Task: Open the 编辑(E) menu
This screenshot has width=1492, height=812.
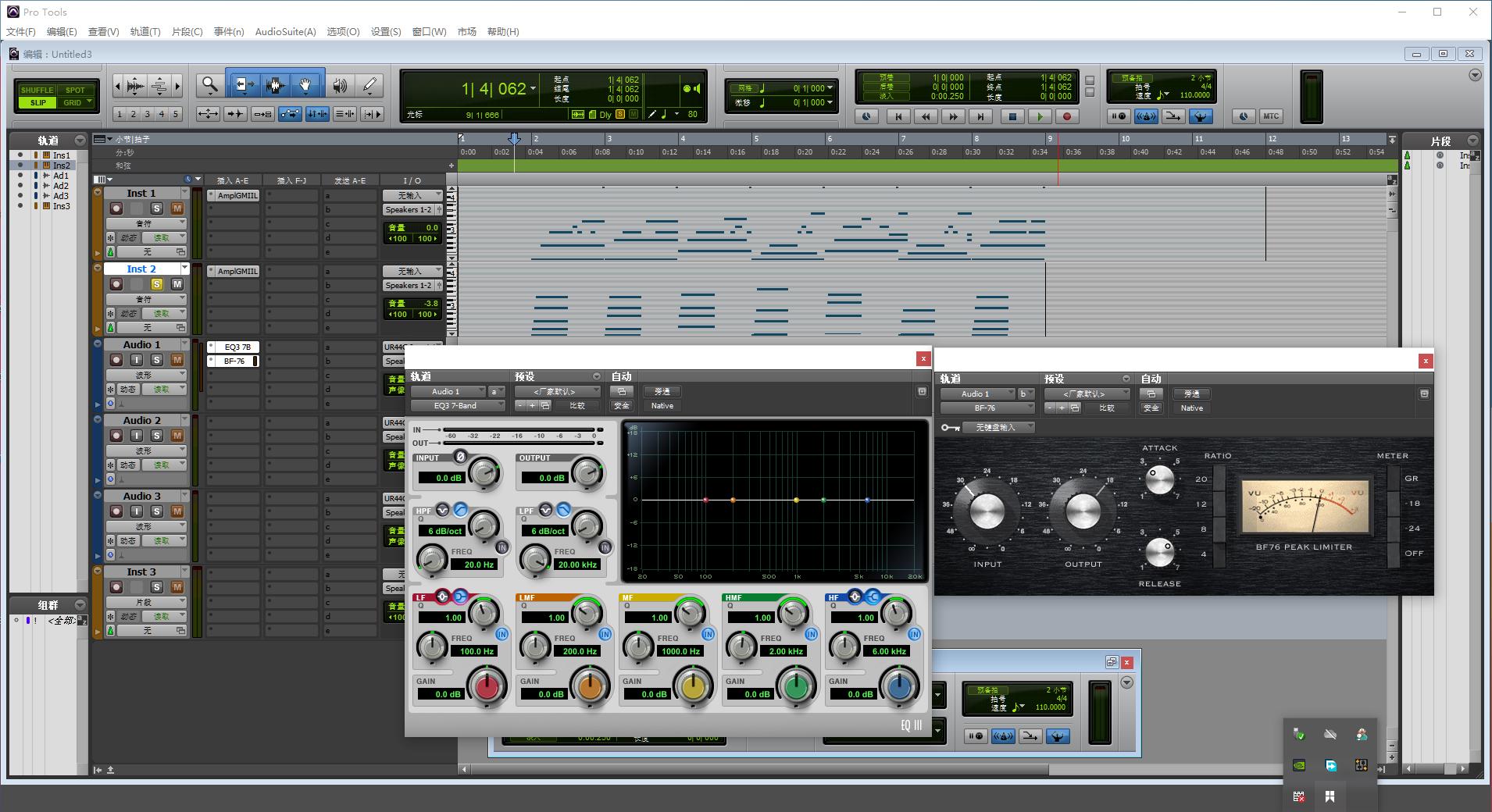Action: [x=62, y=32]
